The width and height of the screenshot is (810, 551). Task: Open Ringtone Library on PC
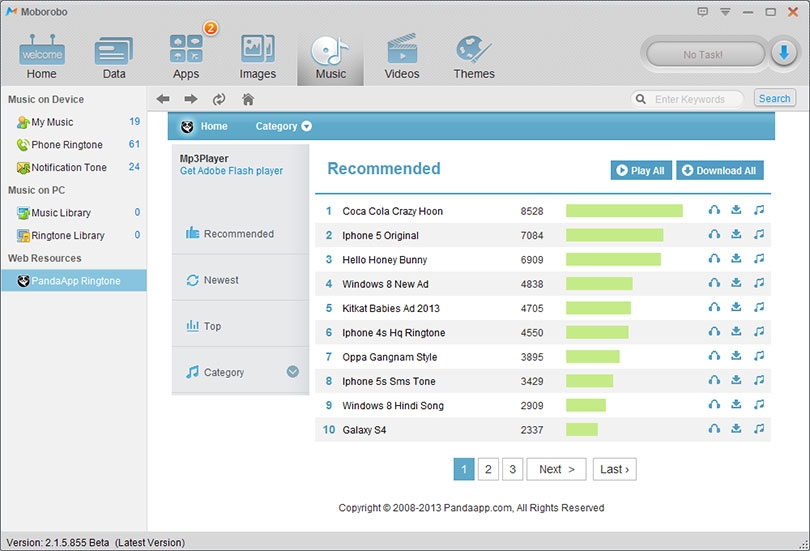(74, 235)
